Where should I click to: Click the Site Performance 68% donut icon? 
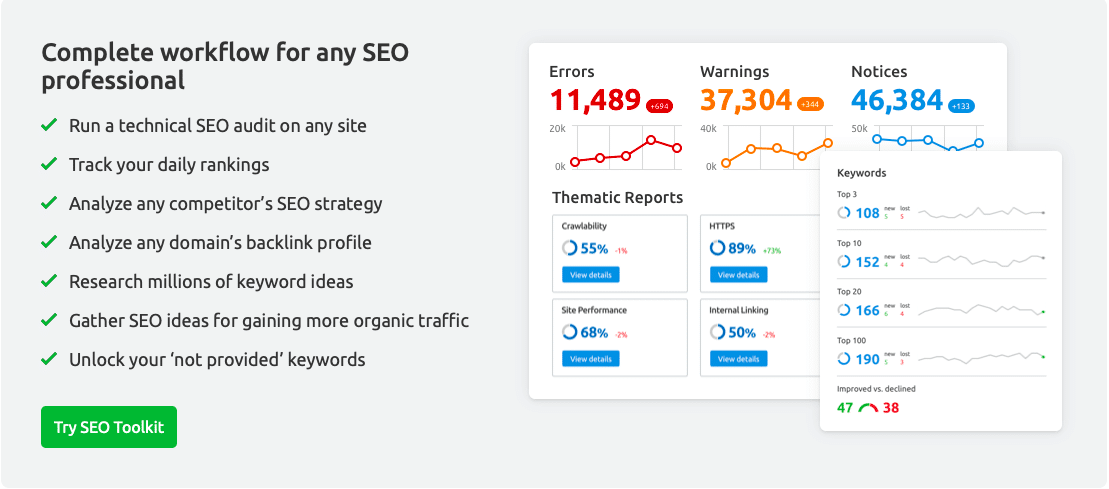(569, 332)
